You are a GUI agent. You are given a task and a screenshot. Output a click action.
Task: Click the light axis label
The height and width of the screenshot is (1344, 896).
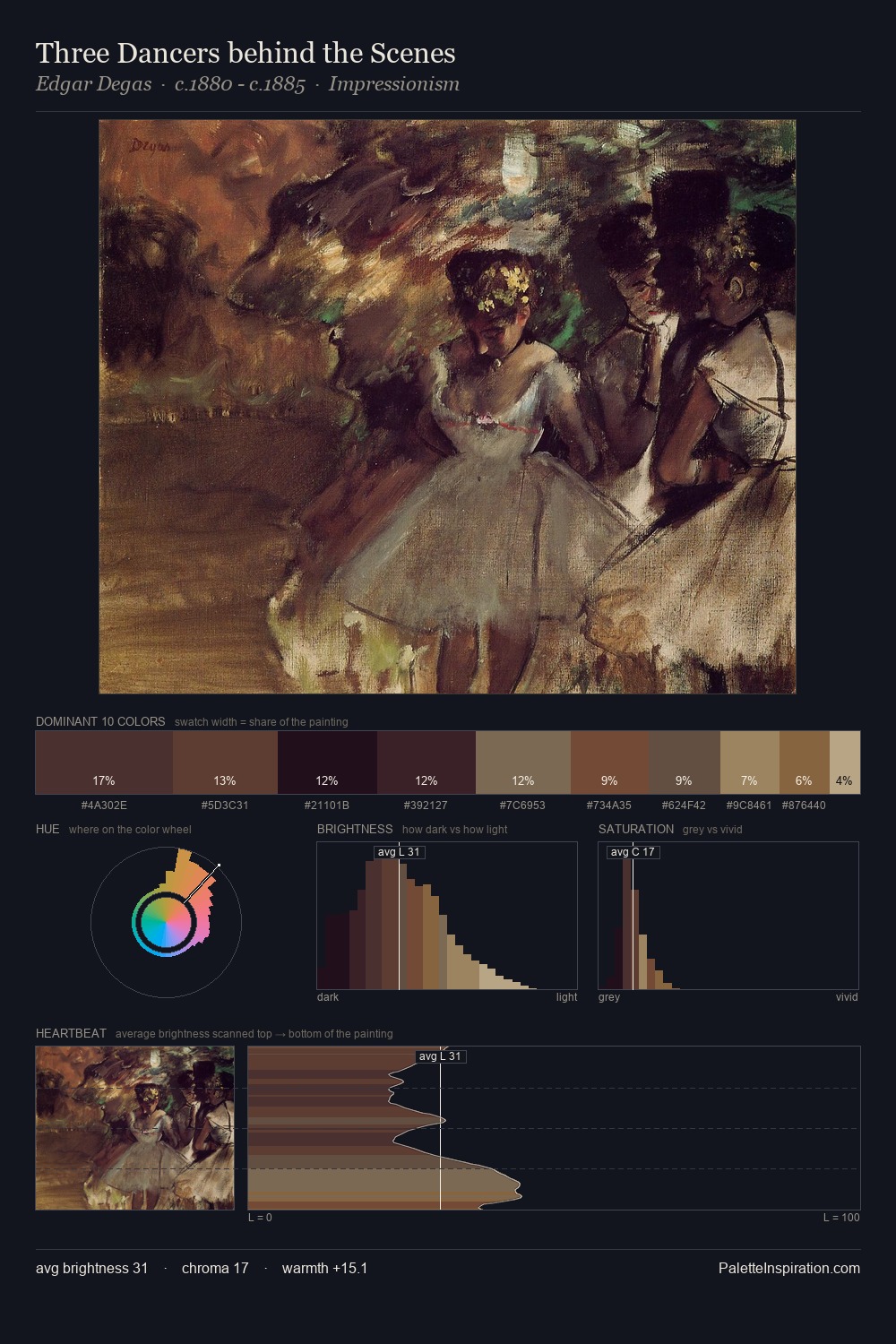pyautogui.click(x=566, y=997)
